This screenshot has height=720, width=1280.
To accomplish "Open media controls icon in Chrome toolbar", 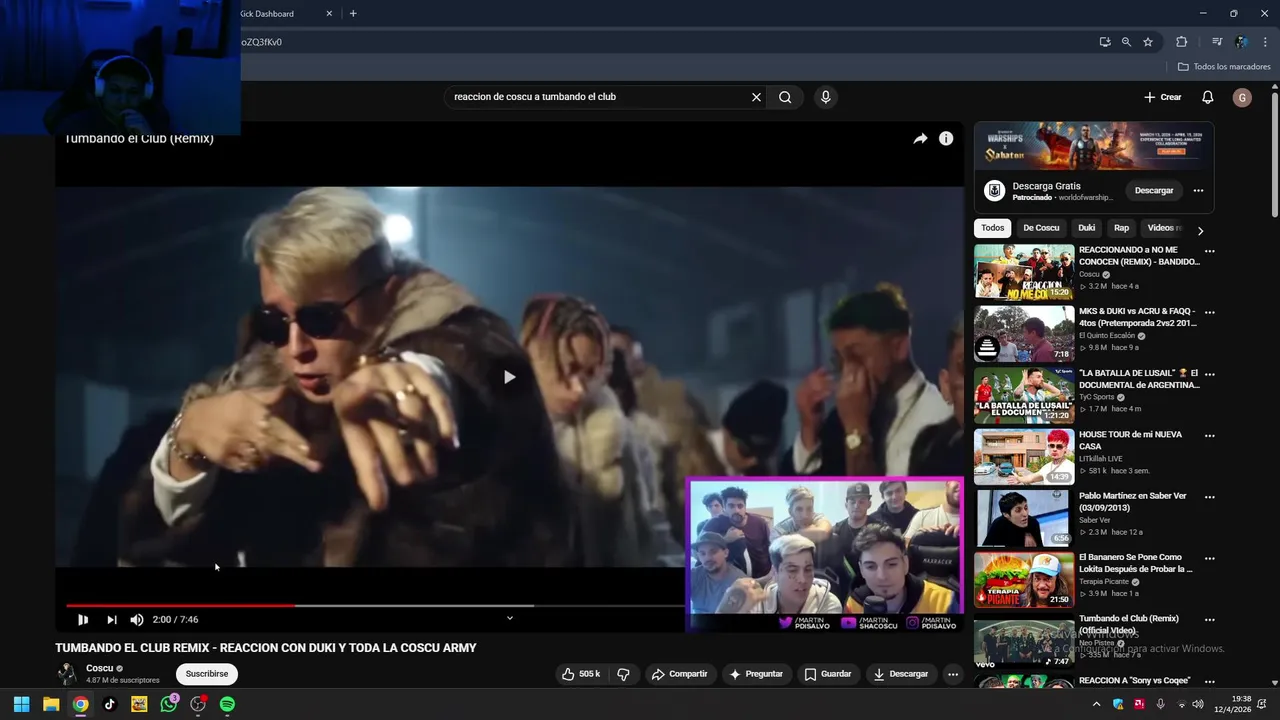I will coord(1216,42).
